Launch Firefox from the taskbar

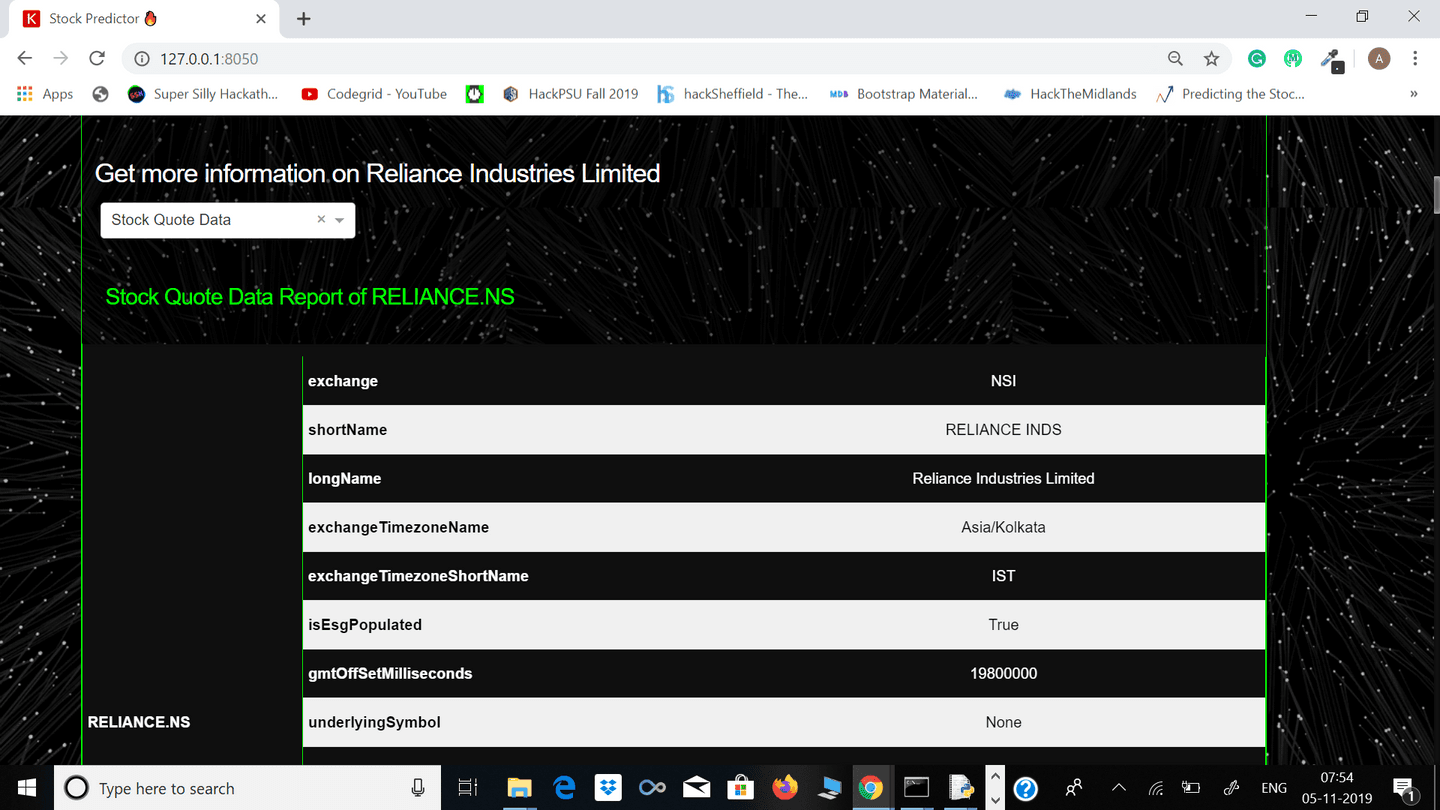pos(785,788)
